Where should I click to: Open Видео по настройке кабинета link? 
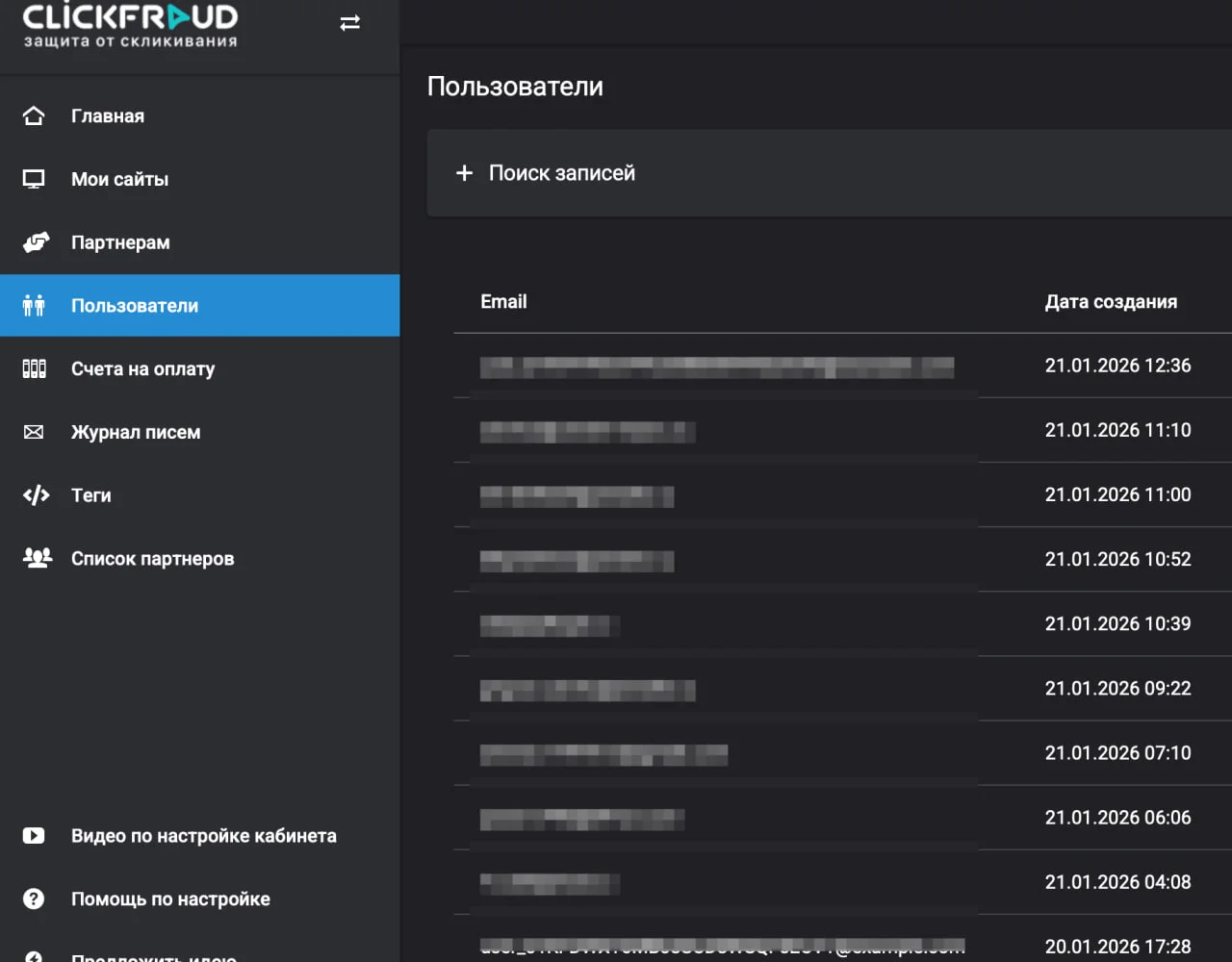click(204, 836)
